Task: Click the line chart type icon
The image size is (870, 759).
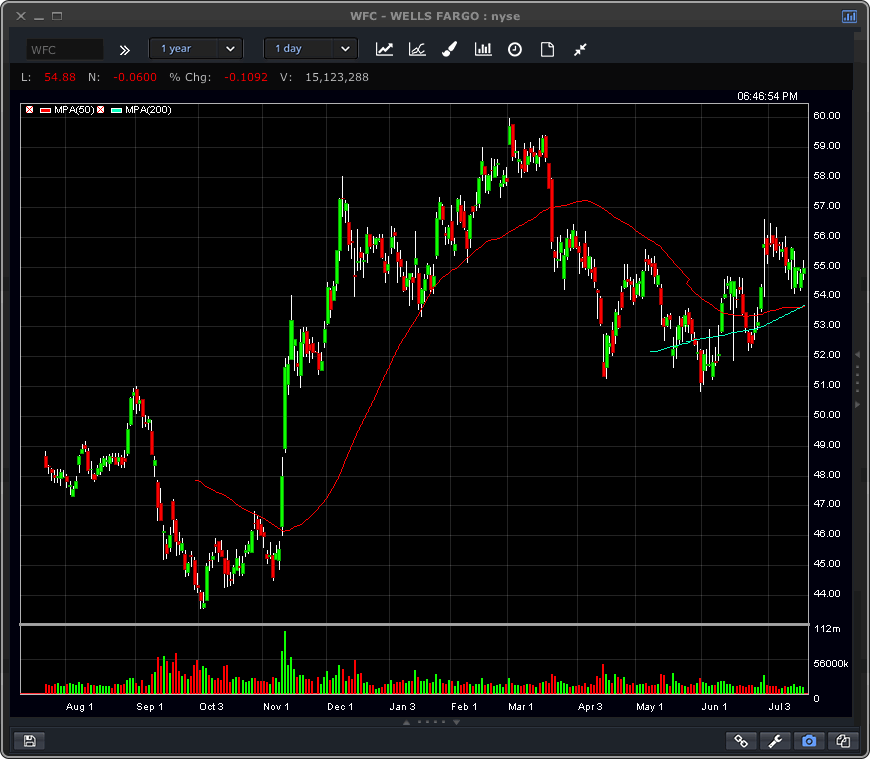Action: point(384,49)
